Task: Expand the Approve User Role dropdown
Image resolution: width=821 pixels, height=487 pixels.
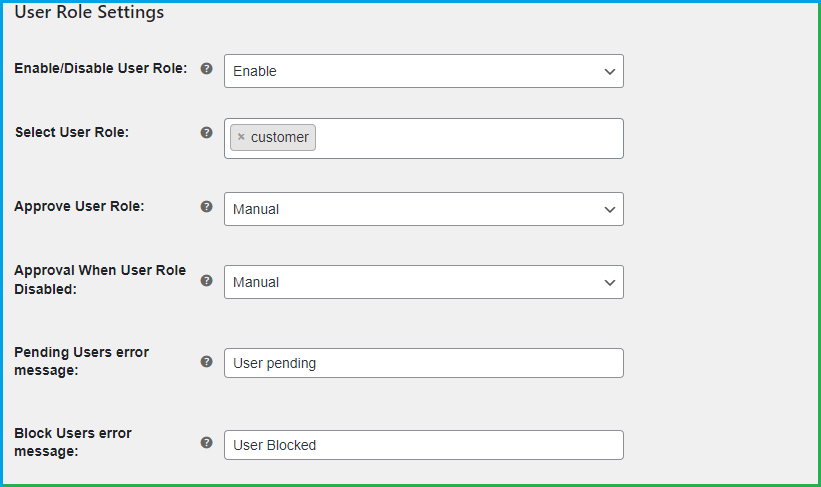Action: [423, 209]
